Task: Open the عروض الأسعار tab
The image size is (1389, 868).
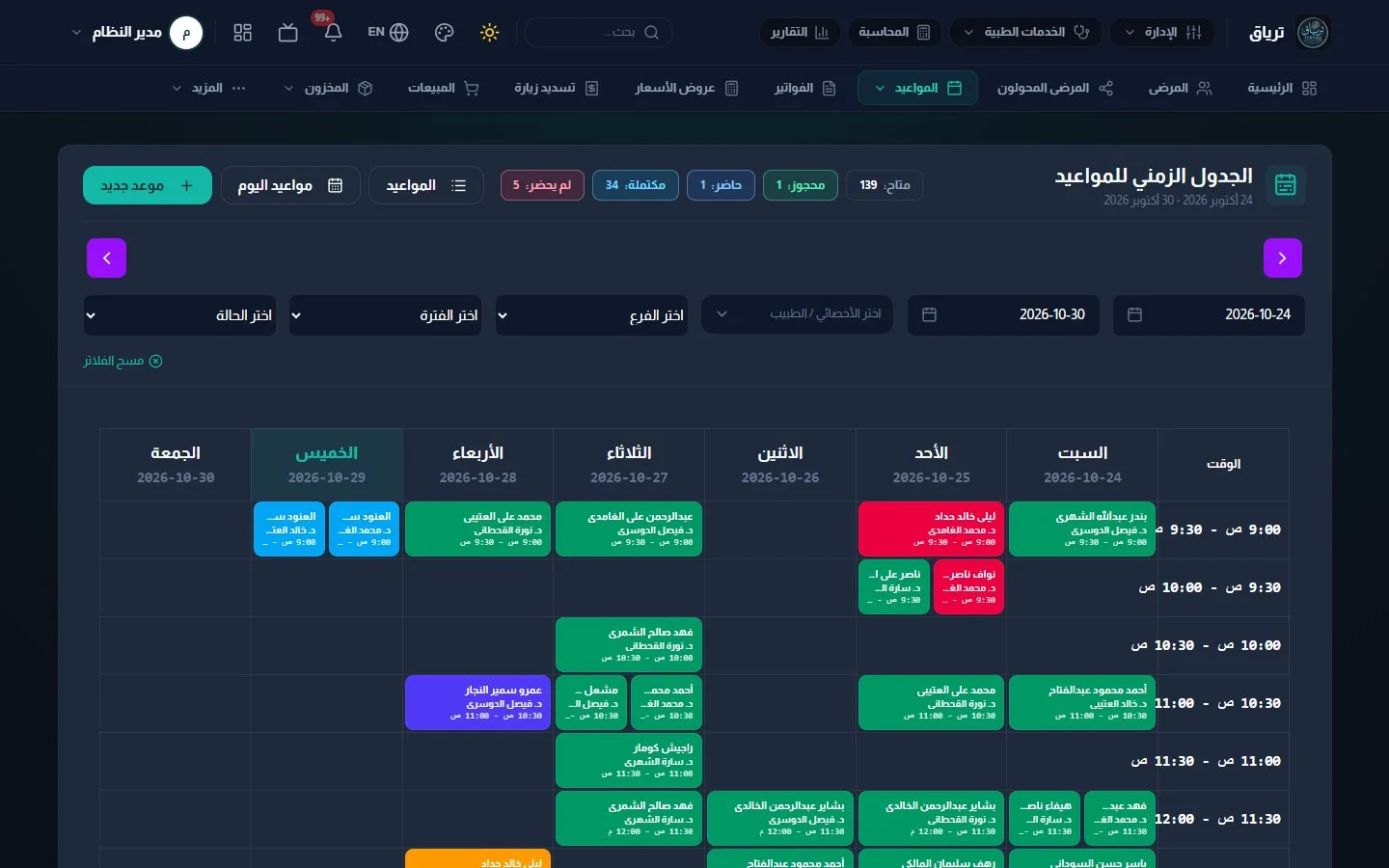Action: pos(687,88)
